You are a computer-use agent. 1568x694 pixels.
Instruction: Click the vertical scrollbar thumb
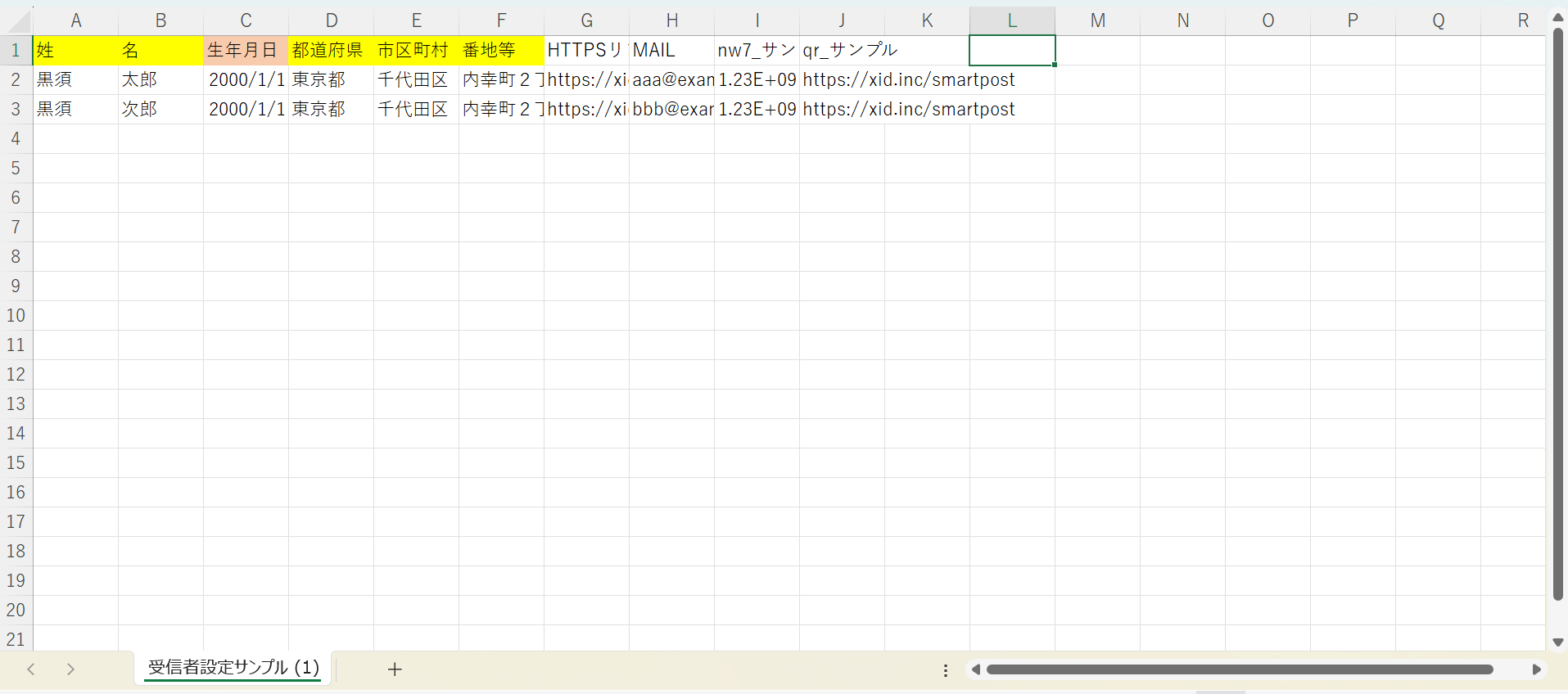(x=1558, y=311)
